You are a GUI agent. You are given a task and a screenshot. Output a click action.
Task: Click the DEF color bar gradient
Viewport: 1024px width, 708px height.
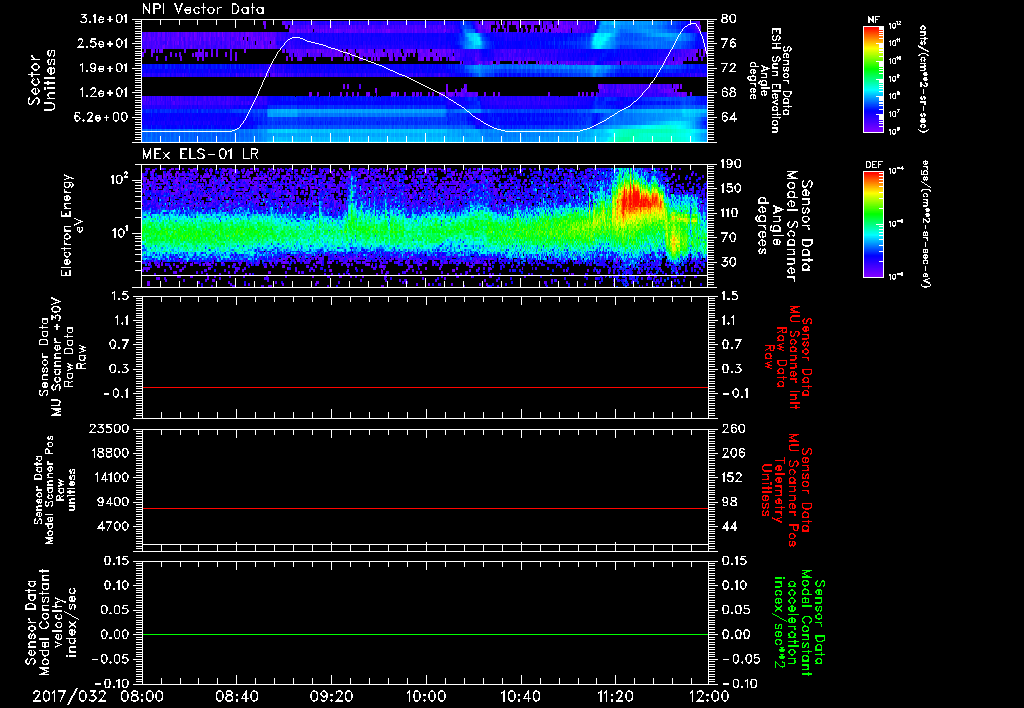click(x=874, y=224)
